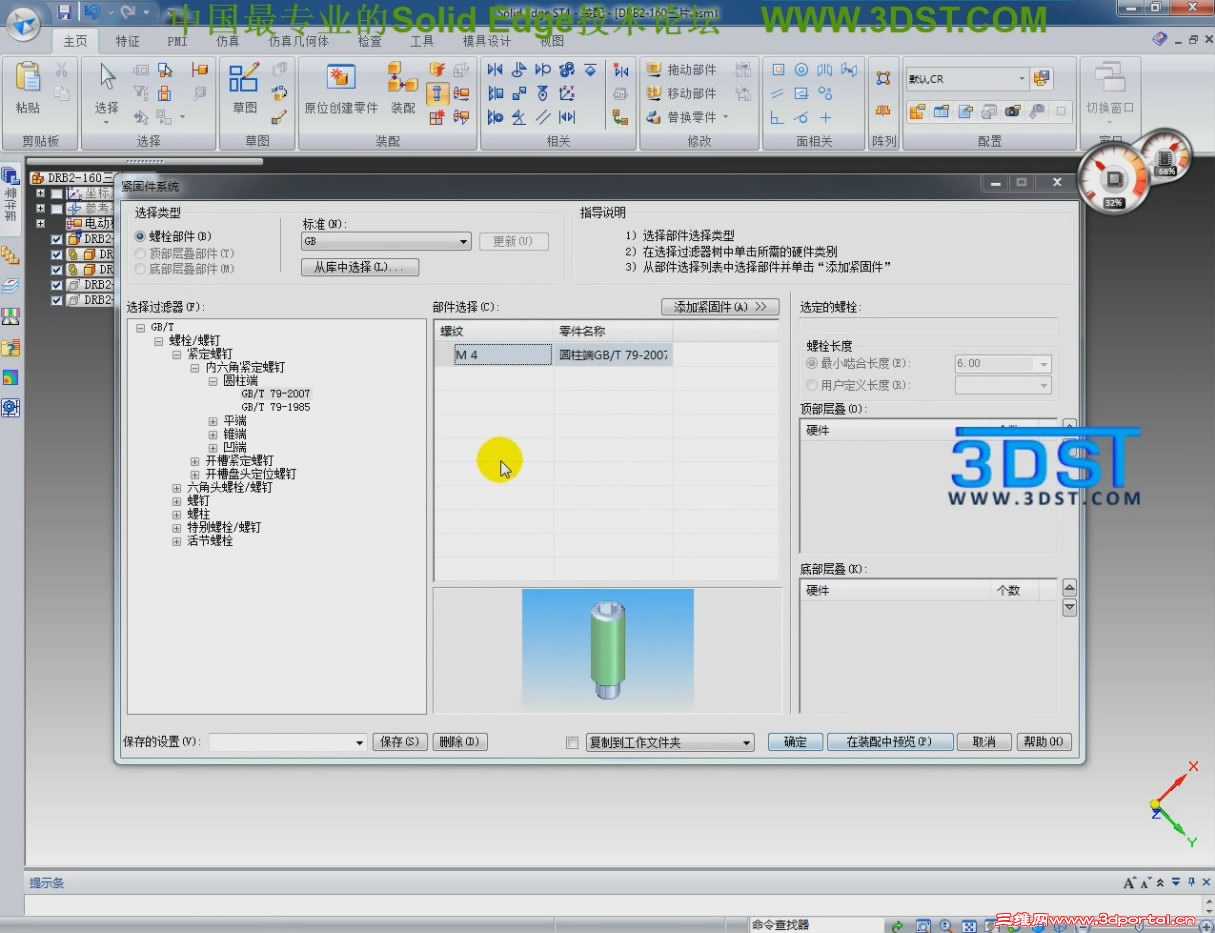Open the layers icon in left sidebar
The width and height of the screenshot is (1215, 933).
[10, 286]
